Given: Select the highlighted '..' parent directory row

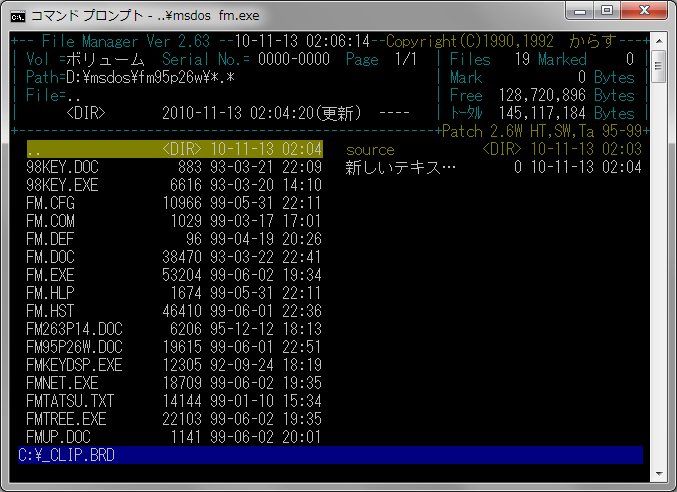Looking at the screenshot, I should (x=174, y=149).
